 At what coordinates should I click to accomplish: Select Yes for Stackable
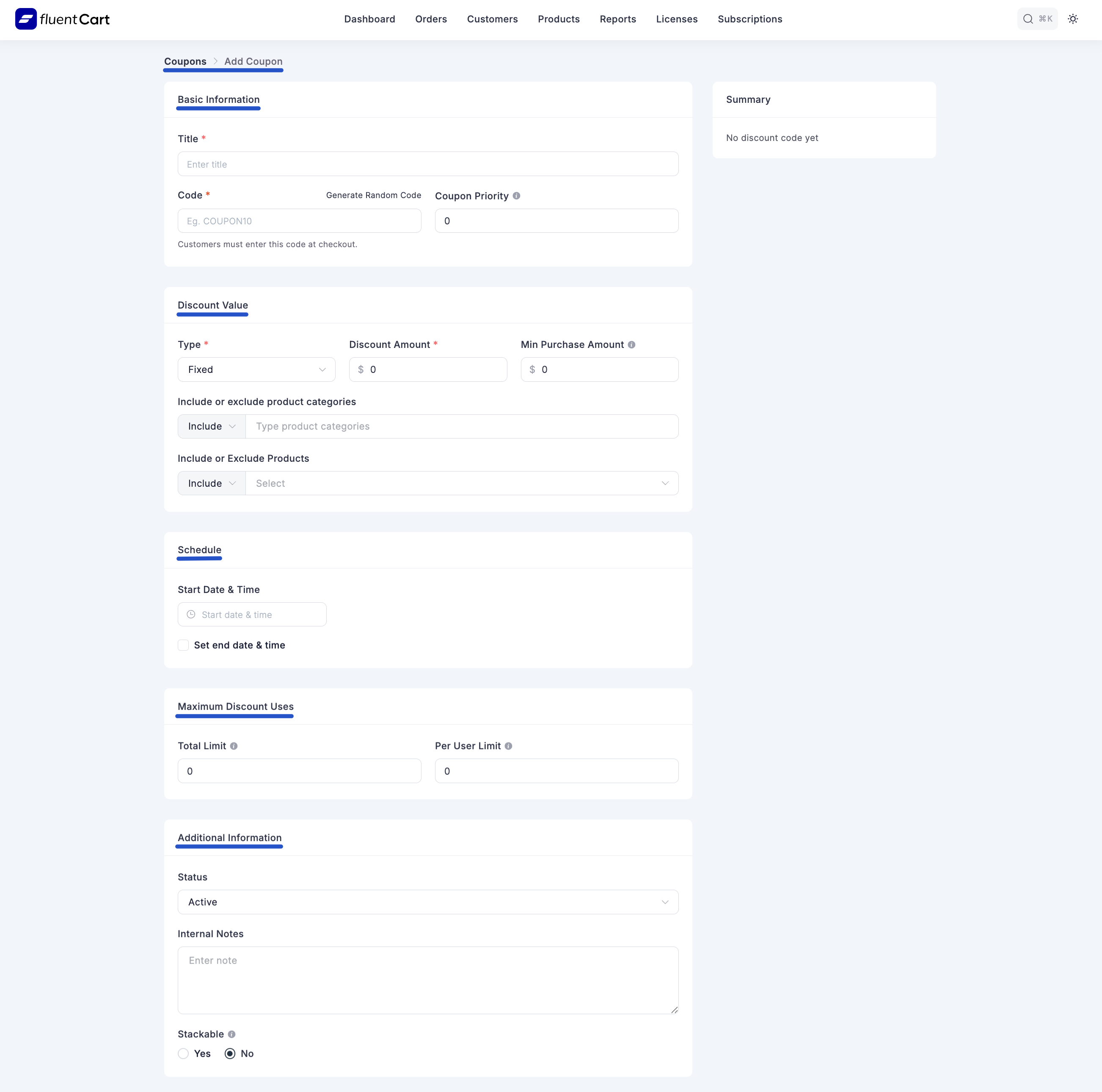point(183,1054)
